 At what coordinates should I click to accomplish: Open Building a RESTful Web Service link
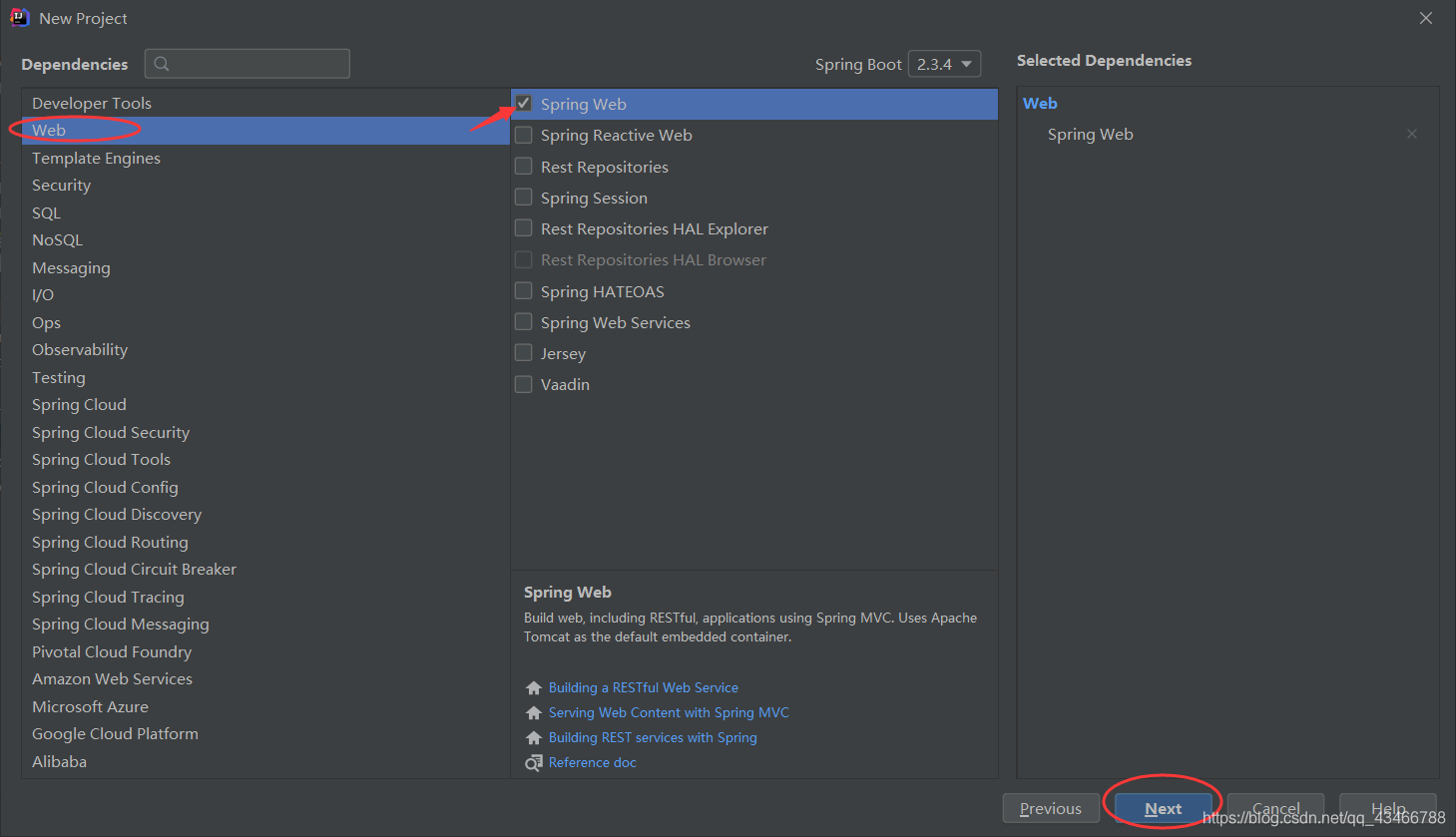(x=644, y=687)
